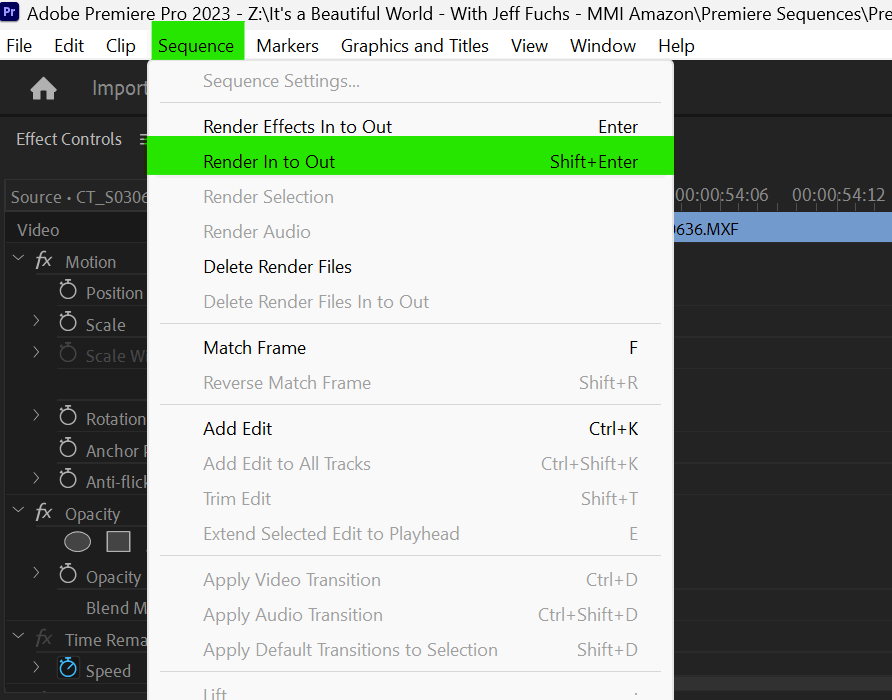This screenshot has width=892, height=700.
Task: Expand the Rotation property
Action: 36,415
